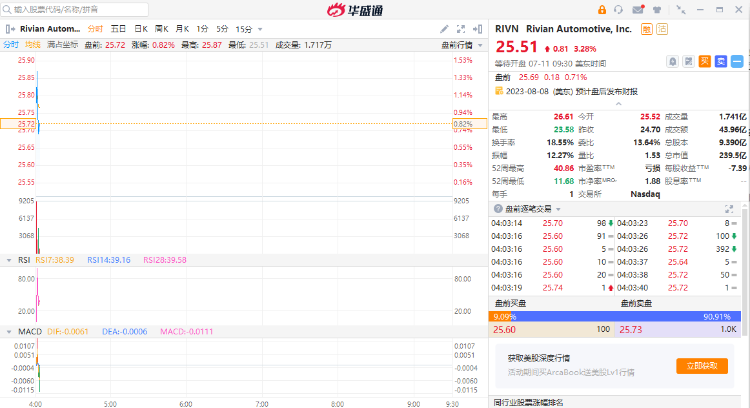Toggle the blue 分时 line indicator
The image size is (750, 408).
[11, 45]
